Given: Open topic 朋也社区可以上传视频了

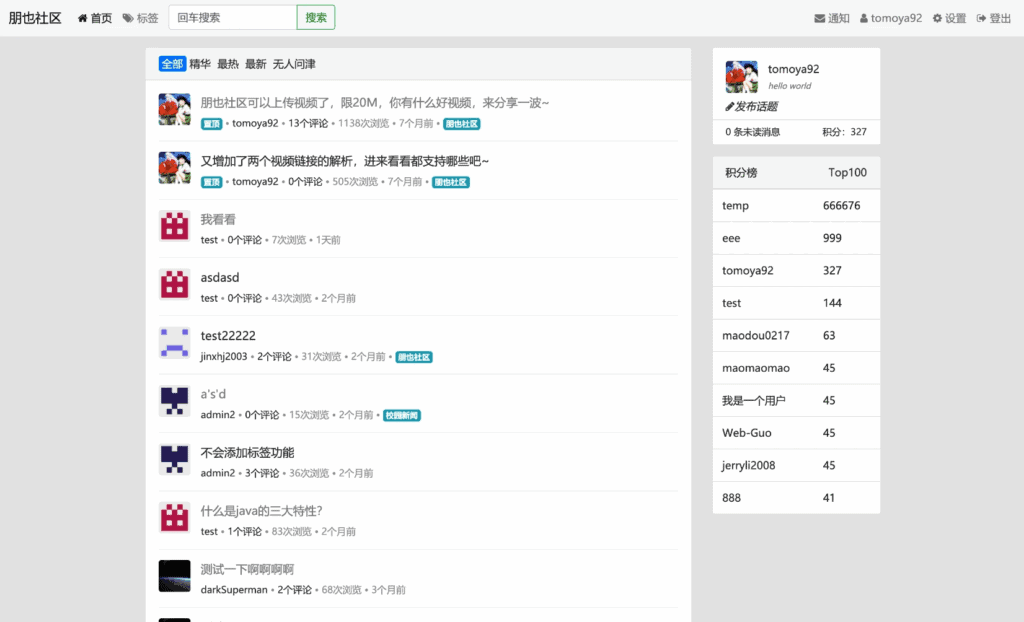Looking at the screenshot, I should point(374,103).
